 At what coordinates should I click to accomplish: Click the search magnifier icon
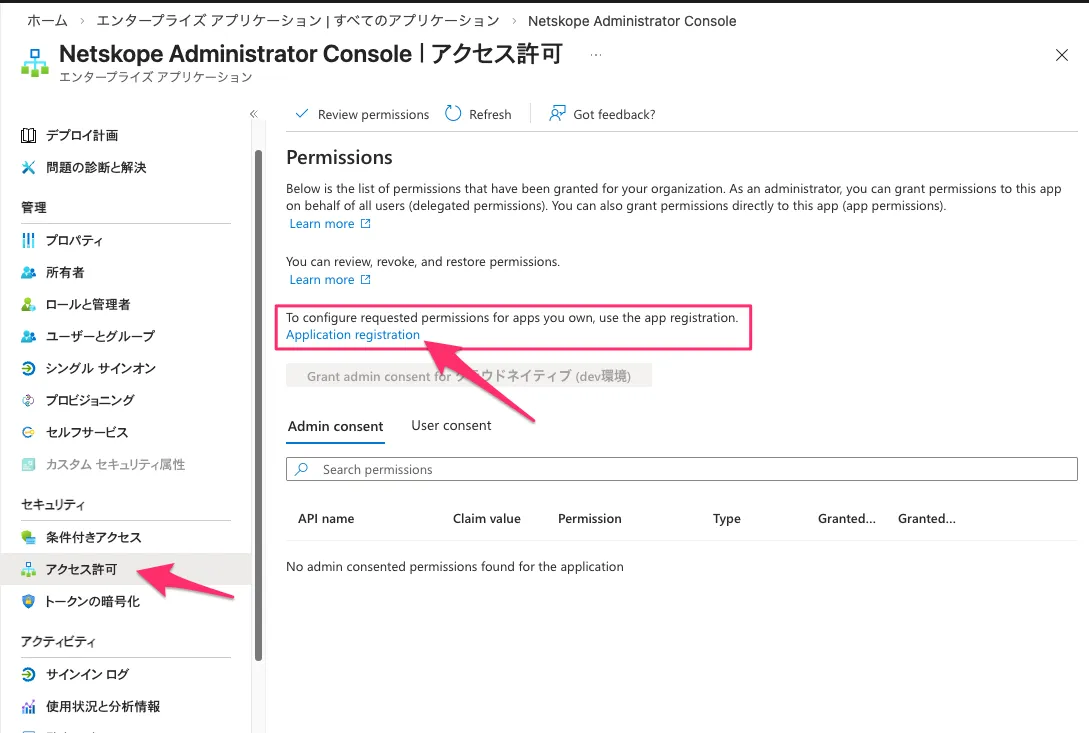pos(301,469)
